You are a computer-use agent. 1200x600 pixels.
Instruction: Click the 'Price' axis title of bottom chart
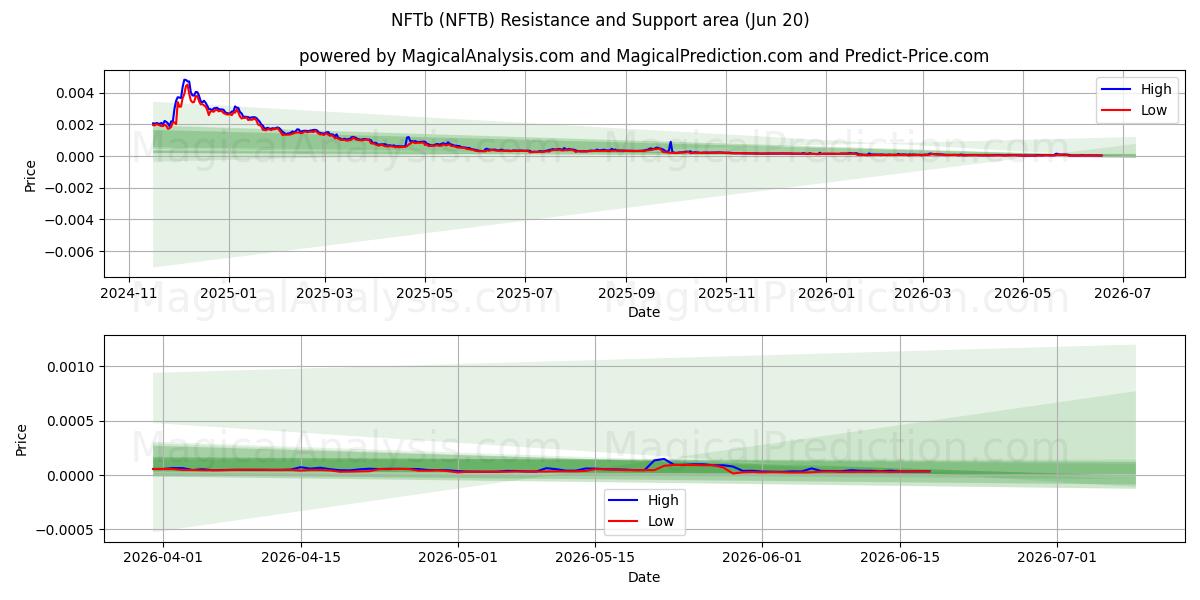click(x=22, y=440)
